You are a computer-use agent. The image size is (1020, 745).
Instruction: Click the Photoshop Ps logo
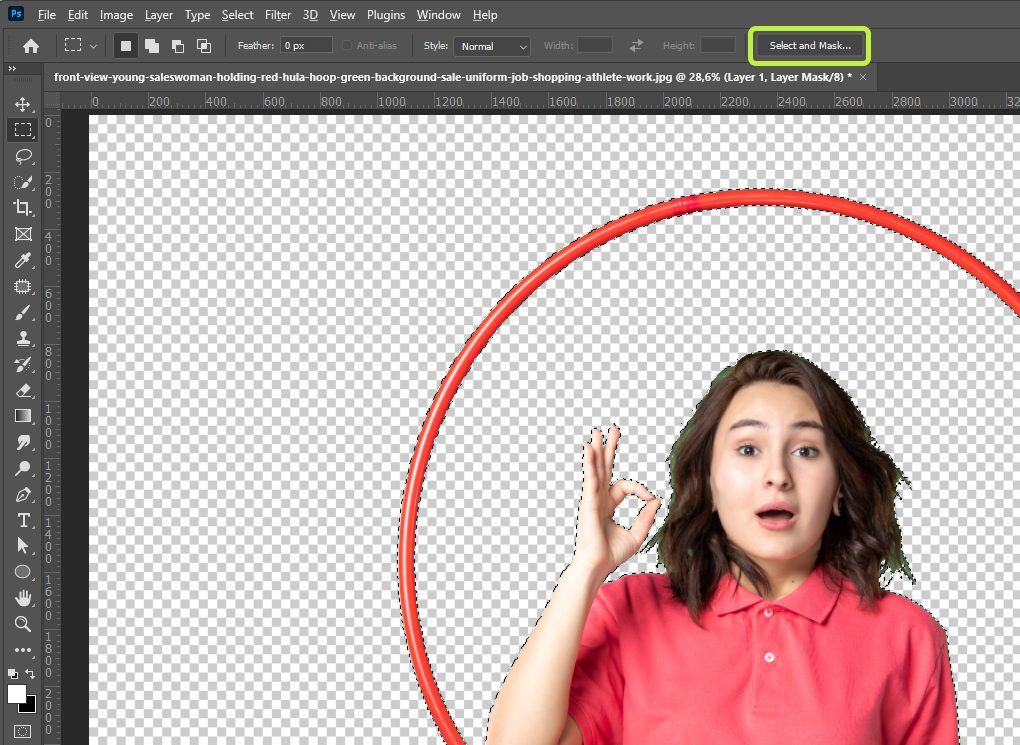[16, 13]
